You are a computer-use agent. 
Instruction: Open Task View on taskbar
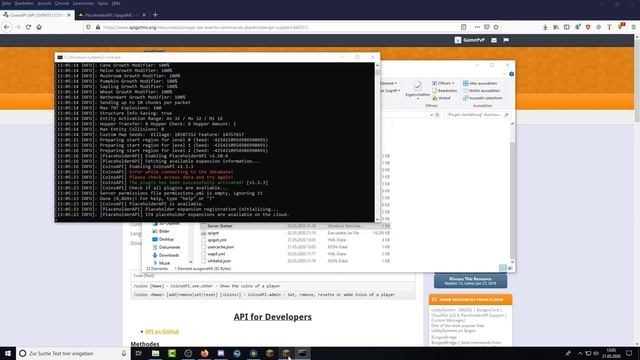[139, 353]
